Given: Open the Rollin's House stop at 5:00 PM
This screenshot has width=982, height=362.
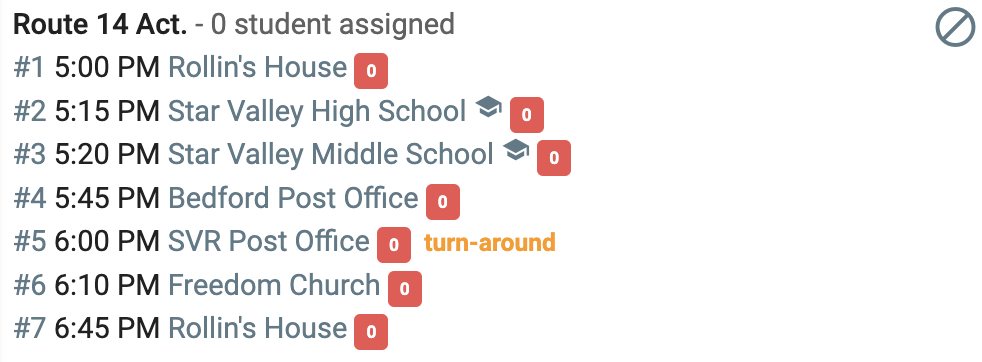Looking at the screenshot, I should [257, 67].
